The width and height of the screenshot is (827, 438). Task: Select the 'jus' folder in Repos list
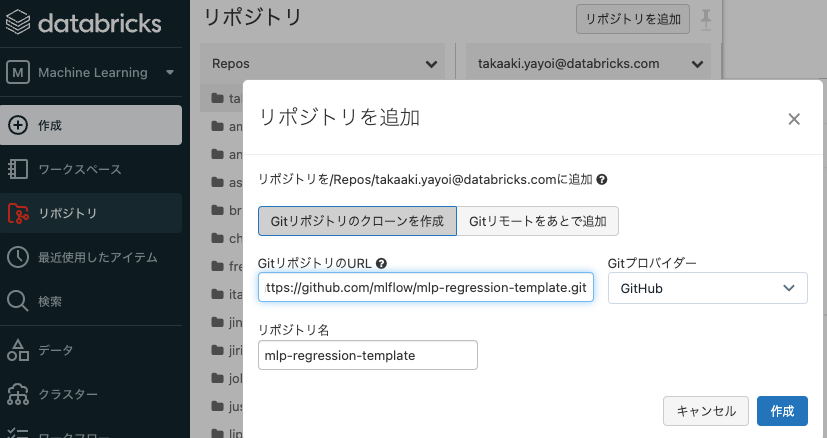click(x=222, y=406)
